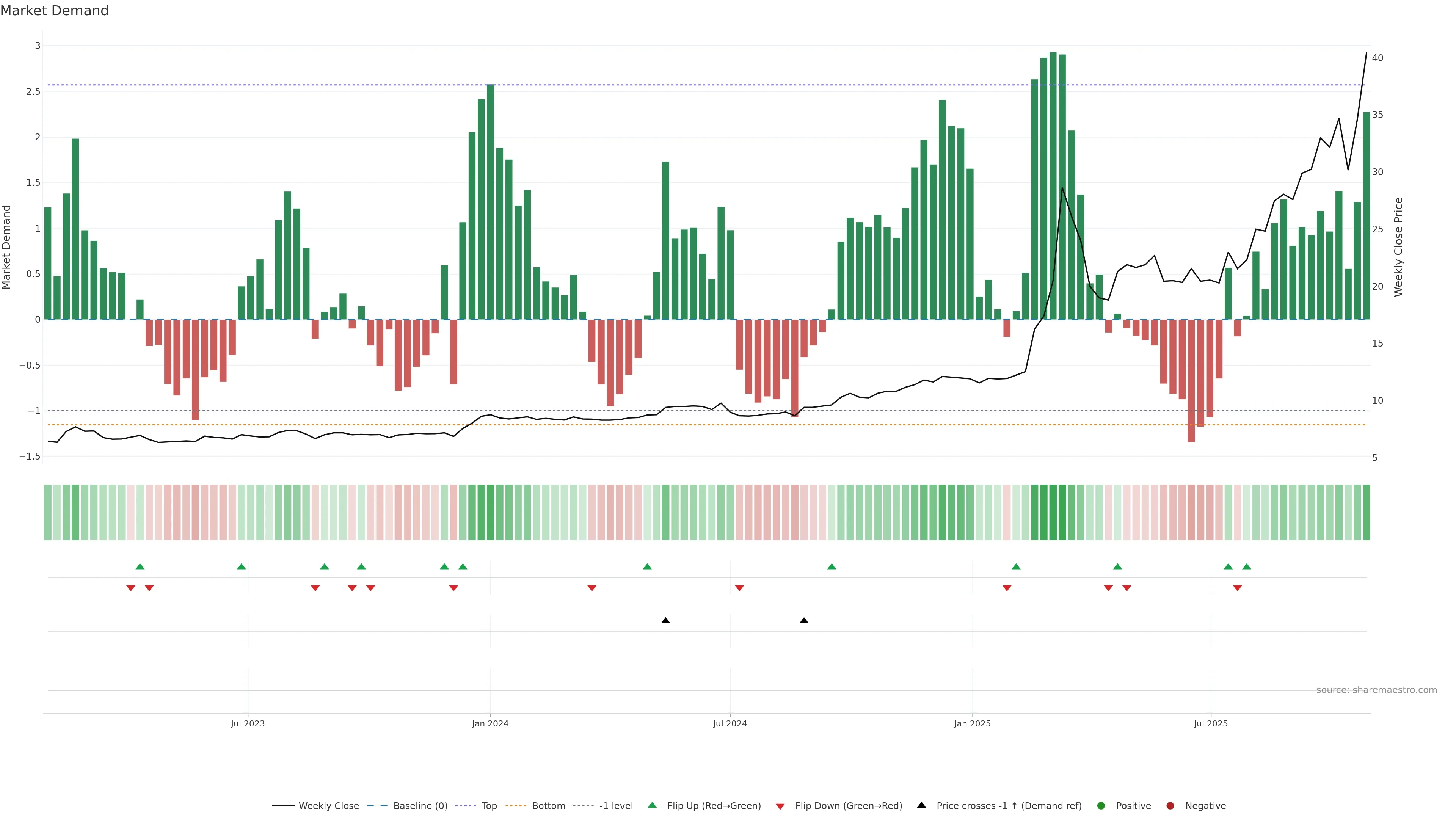
Task: Click the Market Demand chart title
Action: click(x=54, y=11)
